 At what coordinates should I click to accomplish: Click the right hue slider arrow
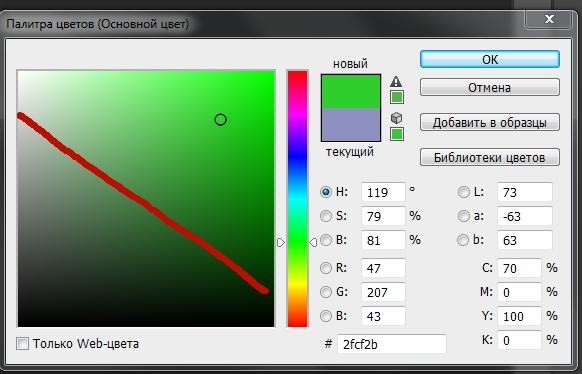pyautogui.click(x=313, y=243)
